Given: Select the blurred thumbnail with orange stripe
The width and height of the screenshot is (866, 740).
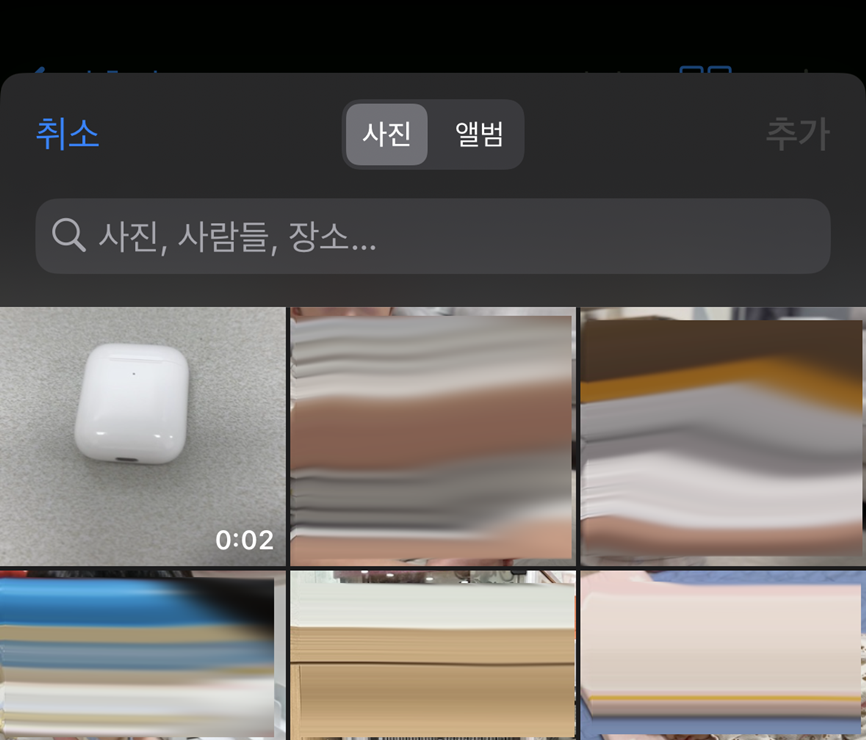Looking at the screenshot, I should (x=723, y=436).
